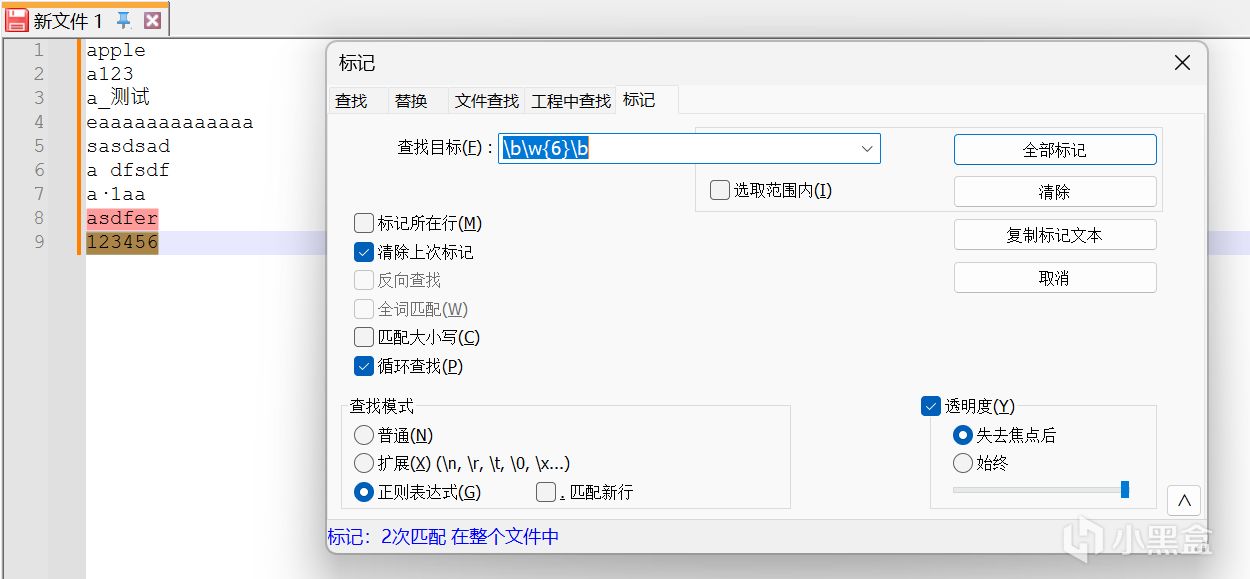Uncheck 清除上次标记
The height and width of the screenshot is (579, 1250).
[364, 252]
